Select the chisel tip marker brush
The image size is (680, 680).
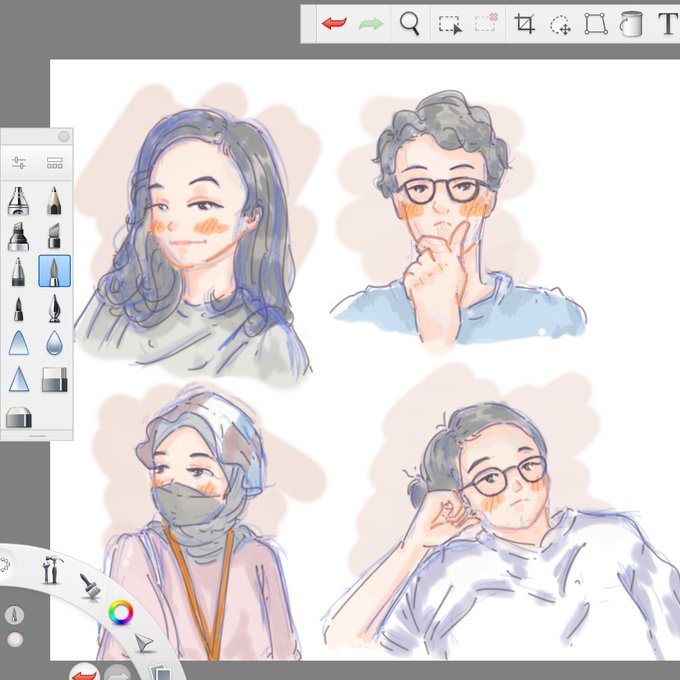coord(54,236)
